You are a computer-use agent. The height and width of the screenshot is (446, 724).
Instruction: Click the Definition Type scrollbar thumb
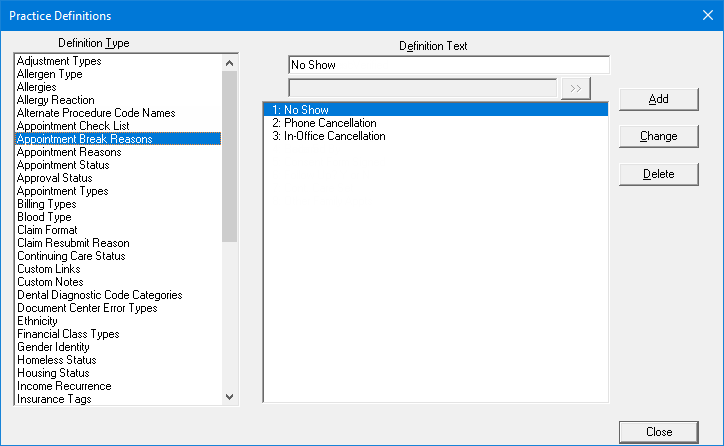[229, 157]
